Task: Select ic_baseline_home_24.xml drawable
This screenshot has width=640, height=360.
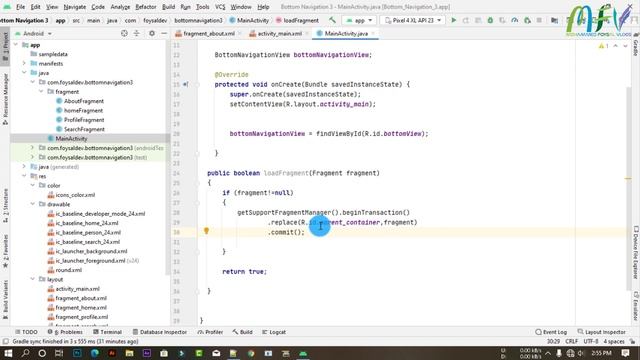Action: (87, 223)
